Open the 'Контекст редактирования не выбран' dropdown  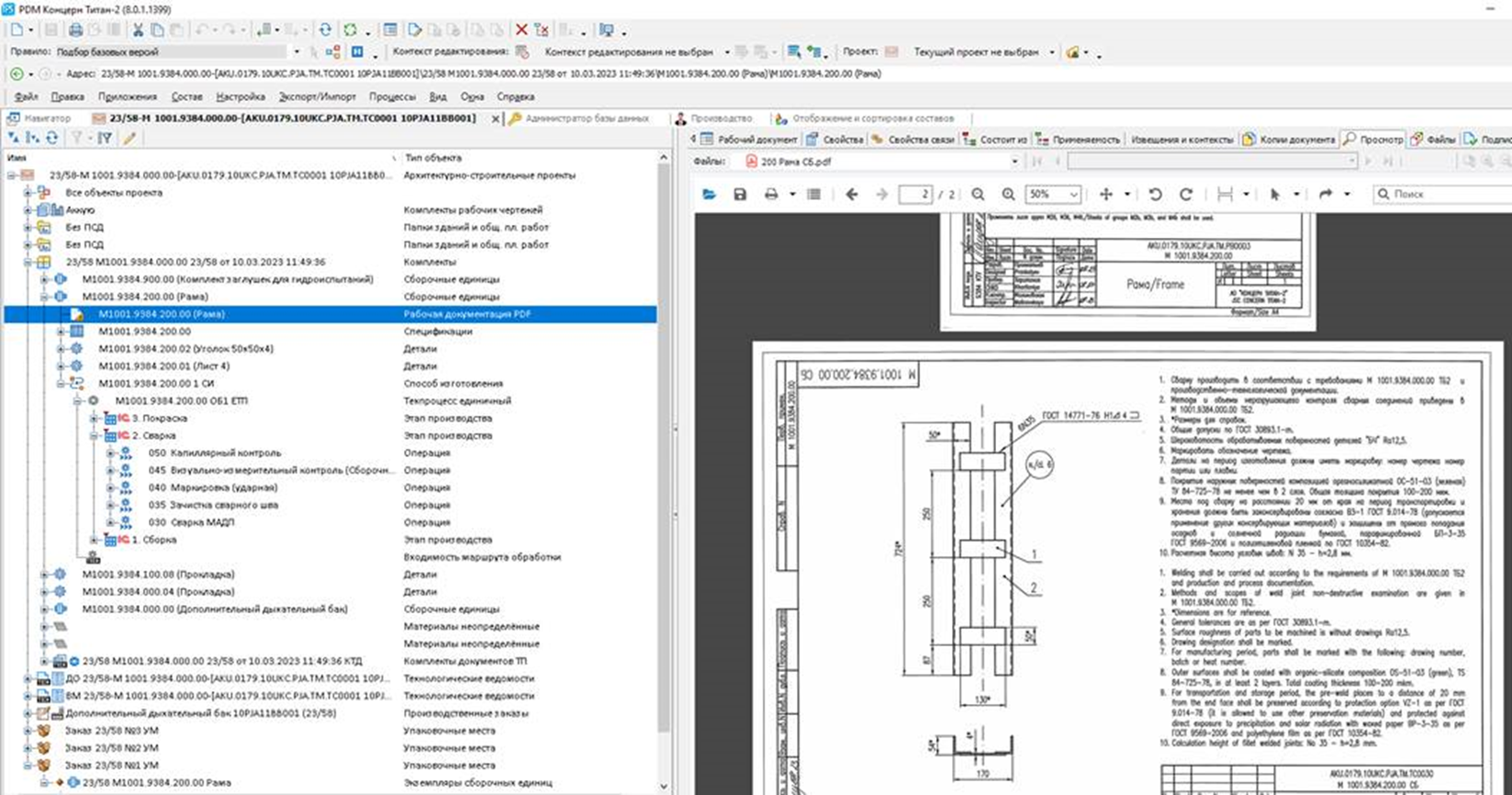pos(727,52)
